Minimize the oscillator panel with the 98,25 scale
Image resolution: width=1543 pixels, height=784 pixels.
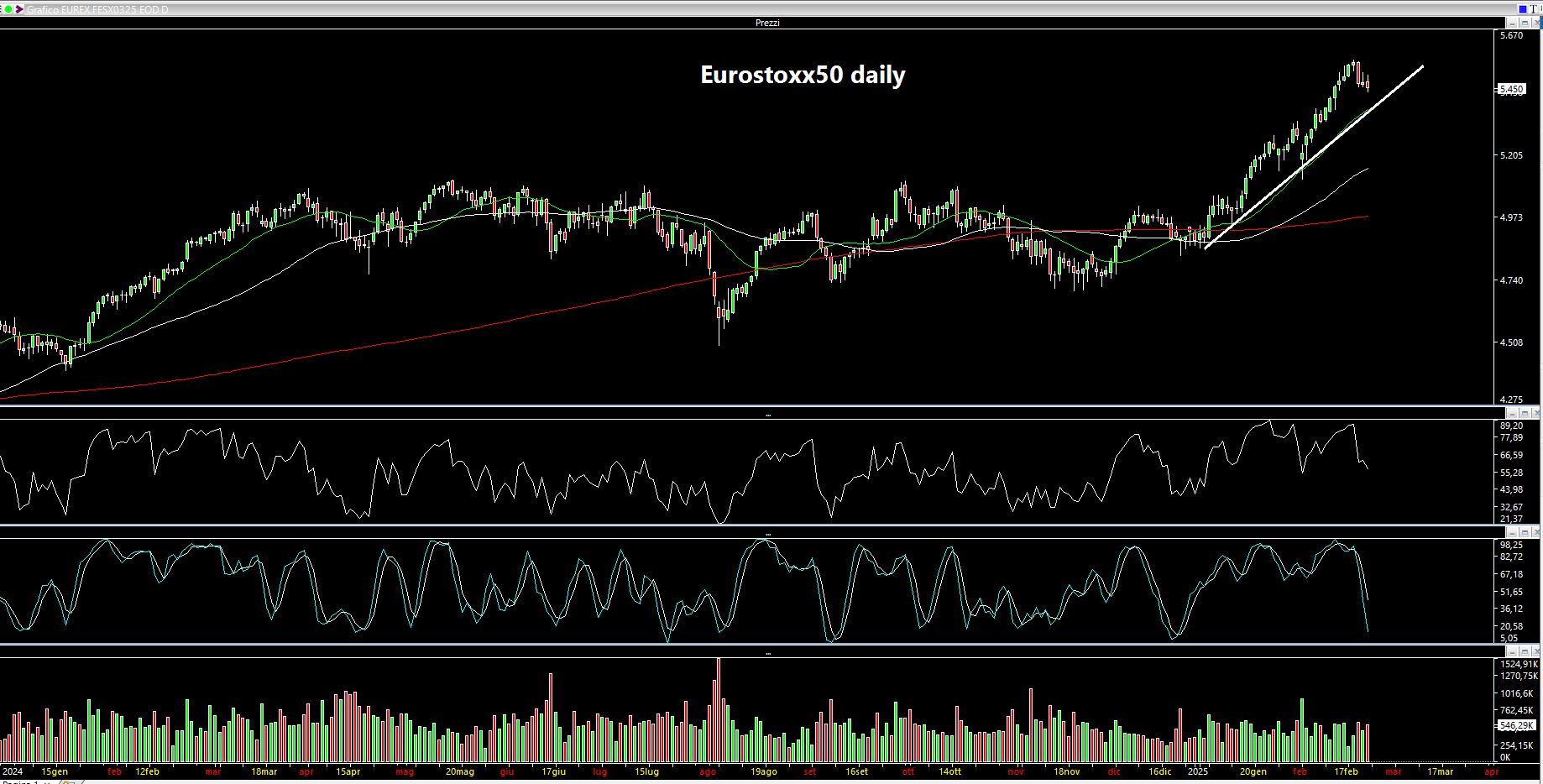point(1512,532)
